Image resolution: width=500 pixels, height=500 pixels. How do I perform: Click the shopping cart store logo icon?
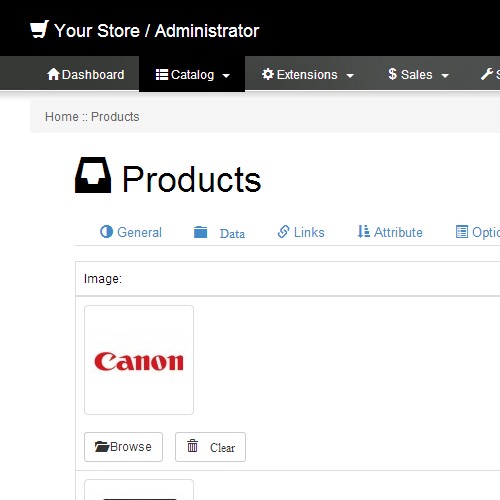tap(39, 29)
